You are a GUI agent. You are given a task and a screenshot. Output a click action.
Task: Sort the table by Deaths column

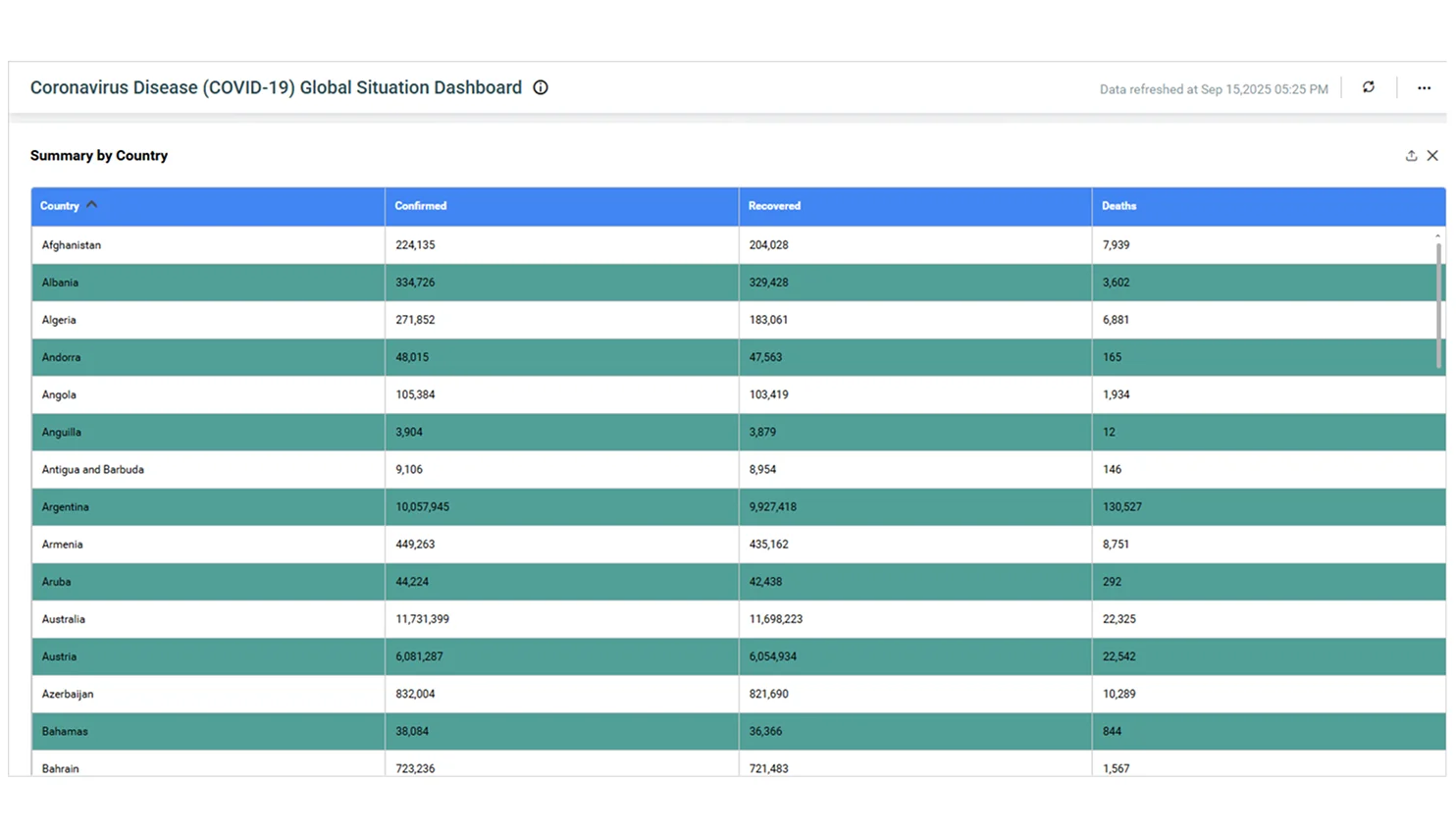click(x=1118, y=206)
